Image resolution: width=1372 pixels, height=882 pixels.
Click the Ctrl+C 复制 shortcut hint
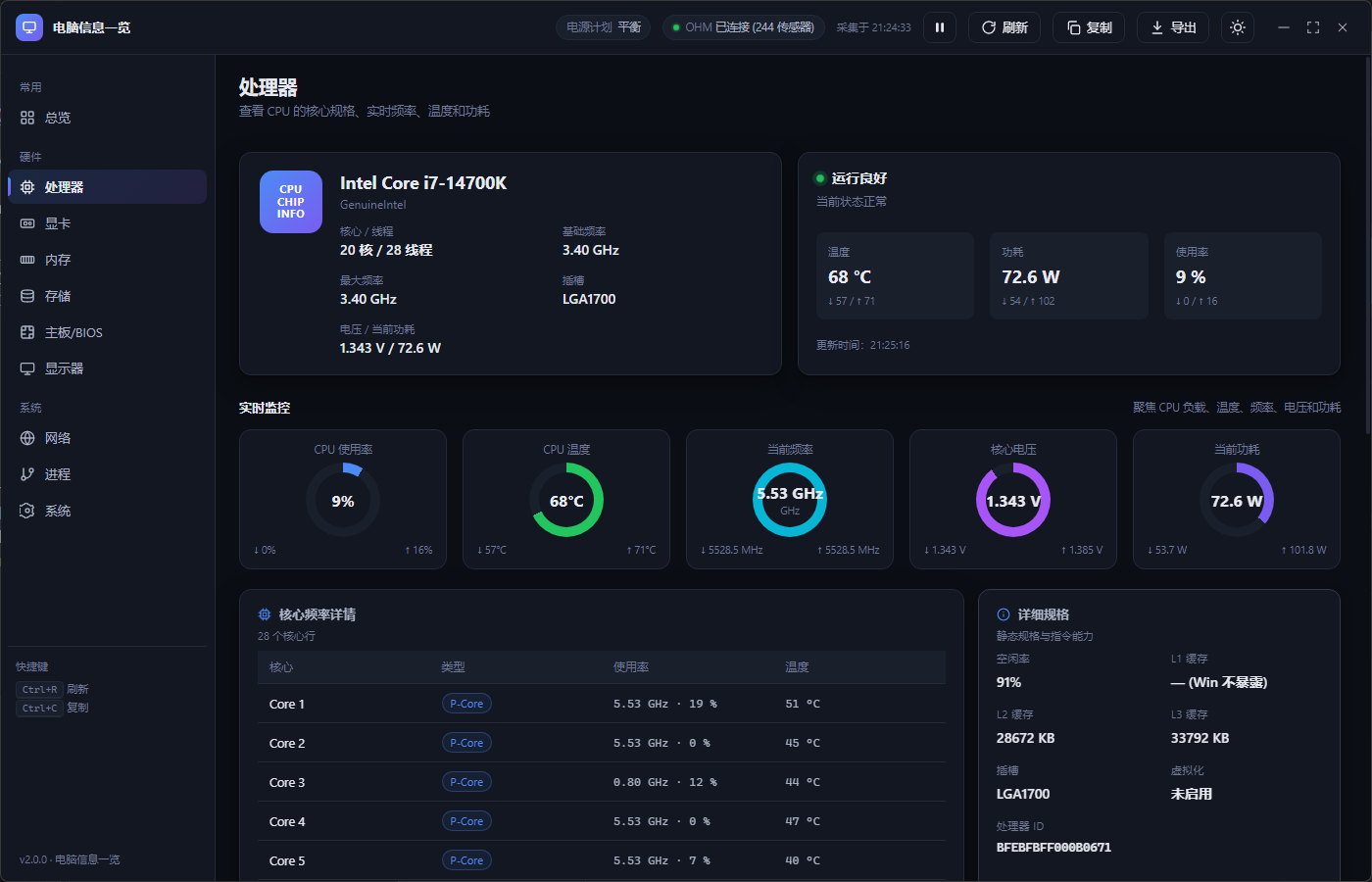click(x=53, y=708)
